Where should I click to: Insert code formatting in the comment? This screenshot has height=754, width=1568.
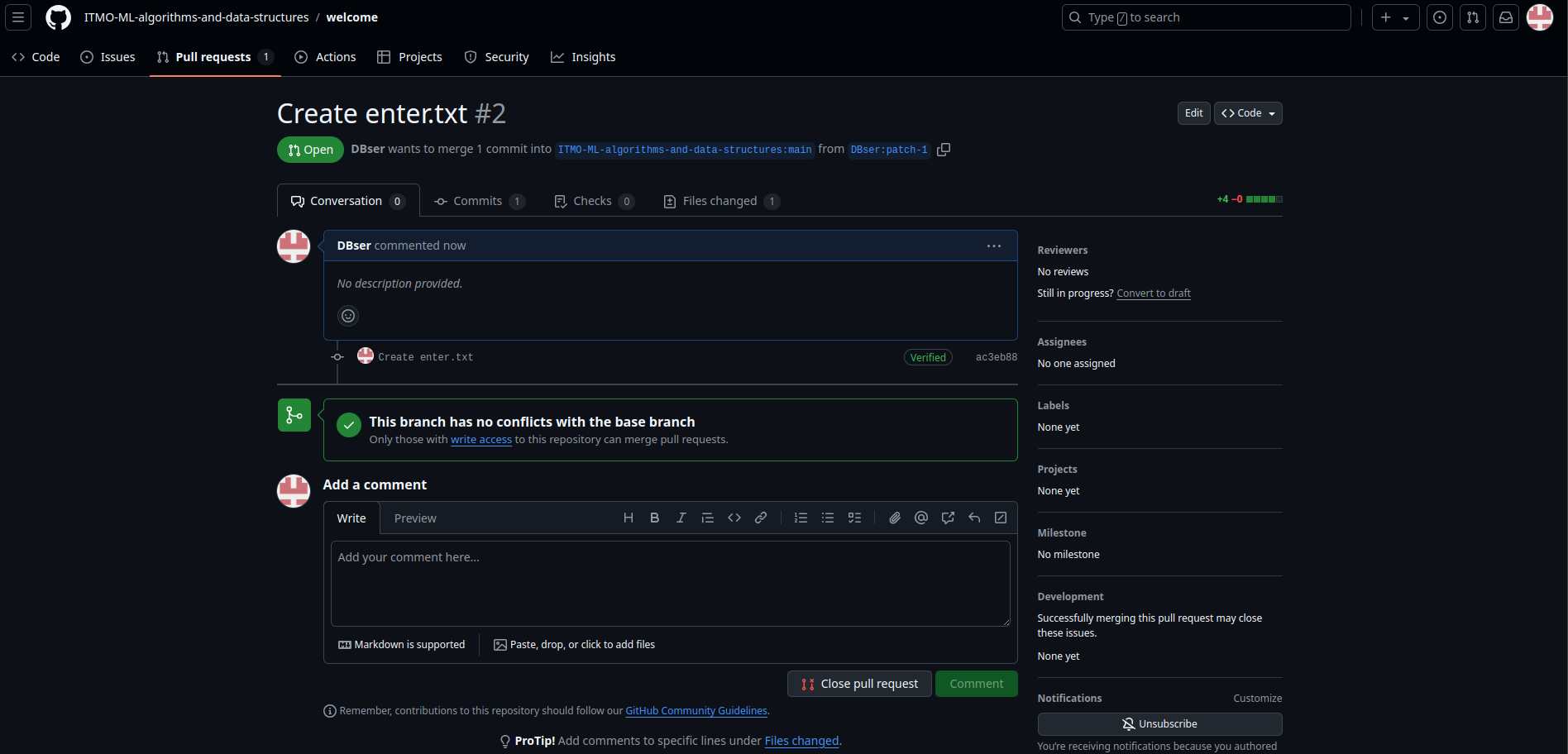click(x=734, y=518)
